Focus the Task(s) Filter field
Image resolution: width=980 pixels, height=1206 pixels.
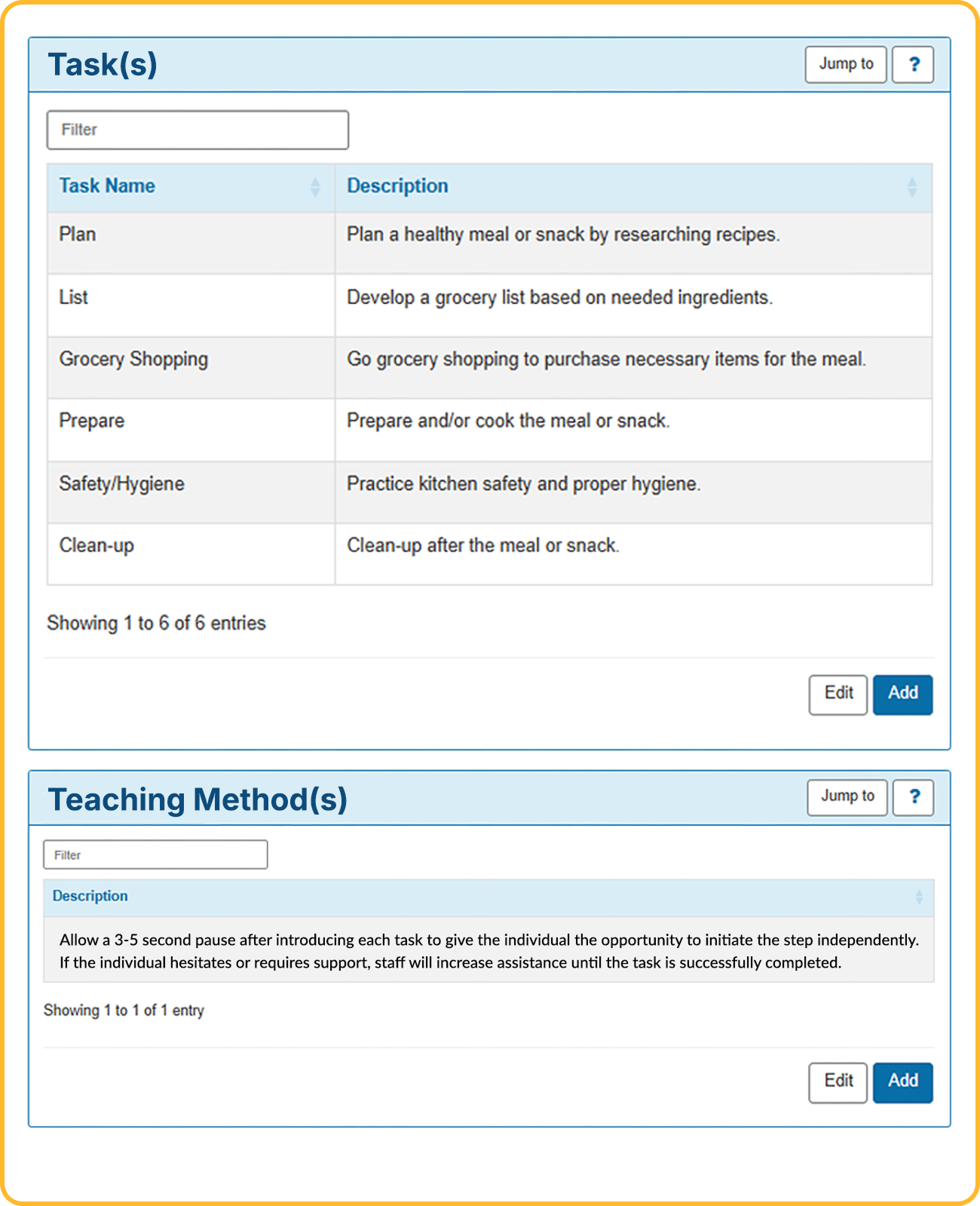(x=198, y=130)
